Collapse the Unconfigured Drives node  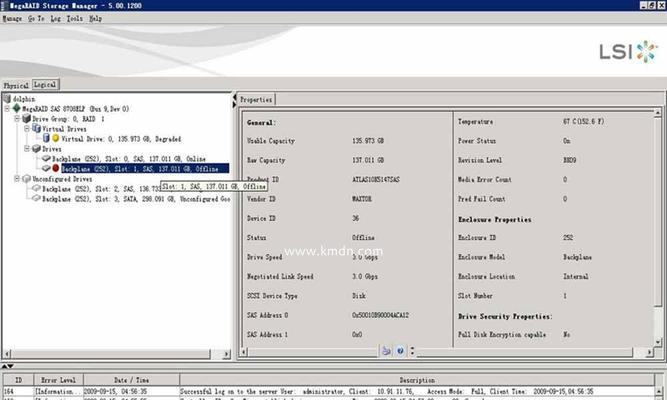[17, 178]
